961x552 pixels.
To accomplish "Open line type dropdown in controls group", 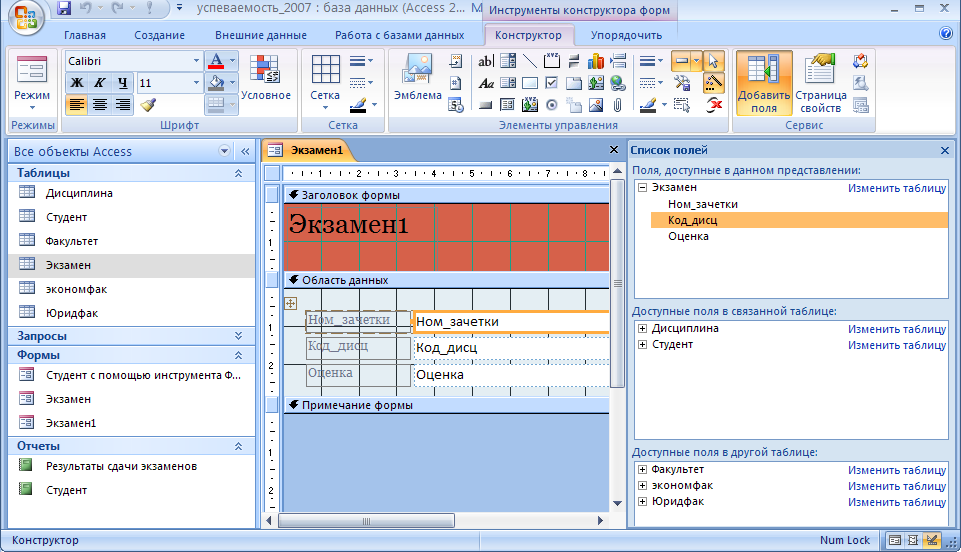I will pos(651,83).
